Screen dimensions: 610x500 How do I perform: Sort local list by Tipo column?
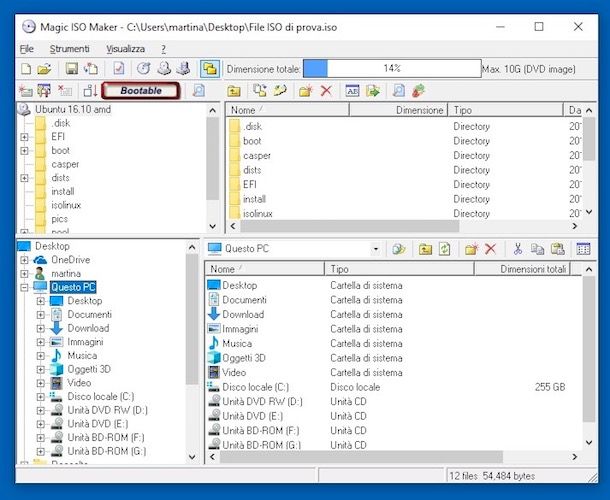399,269
